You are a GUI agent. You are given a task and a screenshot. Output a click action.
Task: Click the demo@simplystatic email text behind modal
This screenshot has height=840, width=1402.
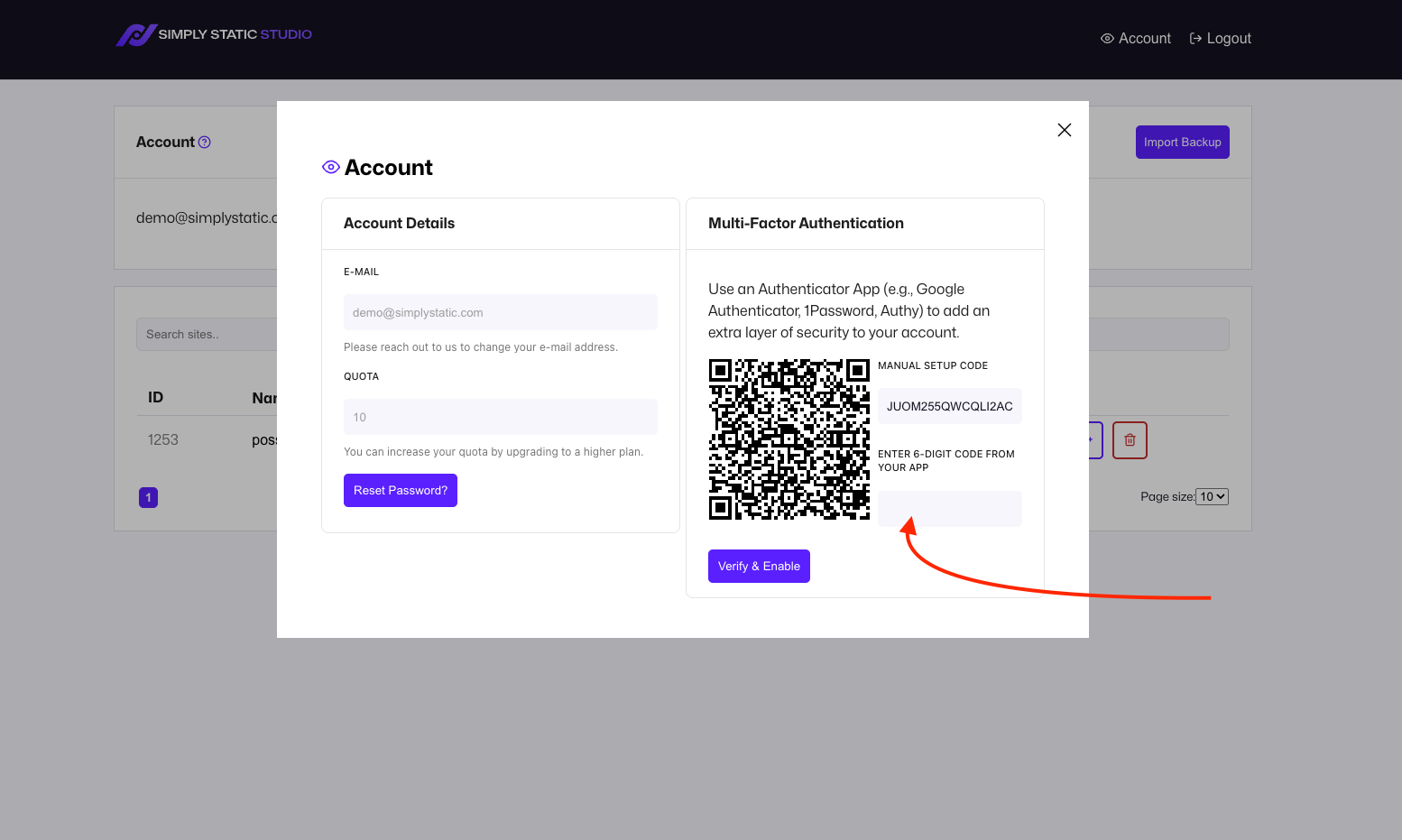pyautogui.click(x=207, y=217)
